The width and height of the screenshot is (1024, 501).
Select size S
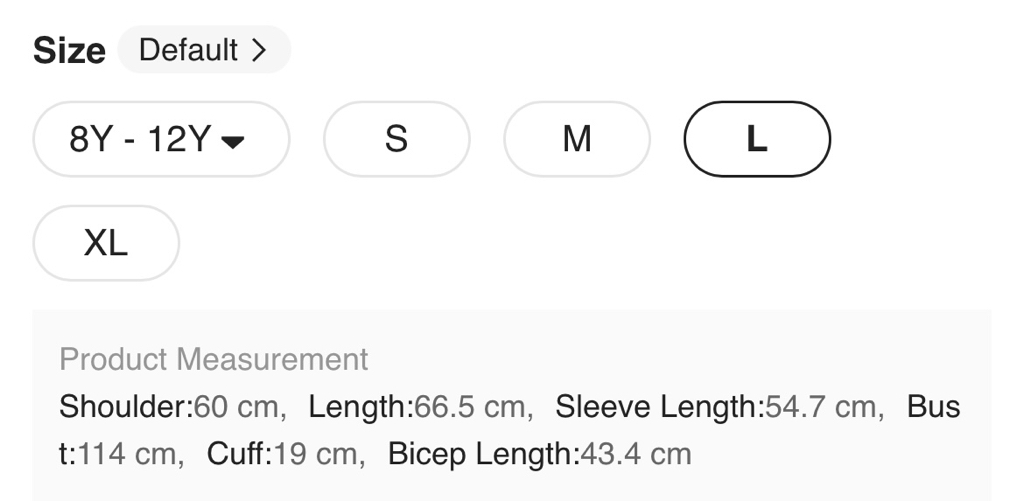pyautogui.click(x=396, y=139)
